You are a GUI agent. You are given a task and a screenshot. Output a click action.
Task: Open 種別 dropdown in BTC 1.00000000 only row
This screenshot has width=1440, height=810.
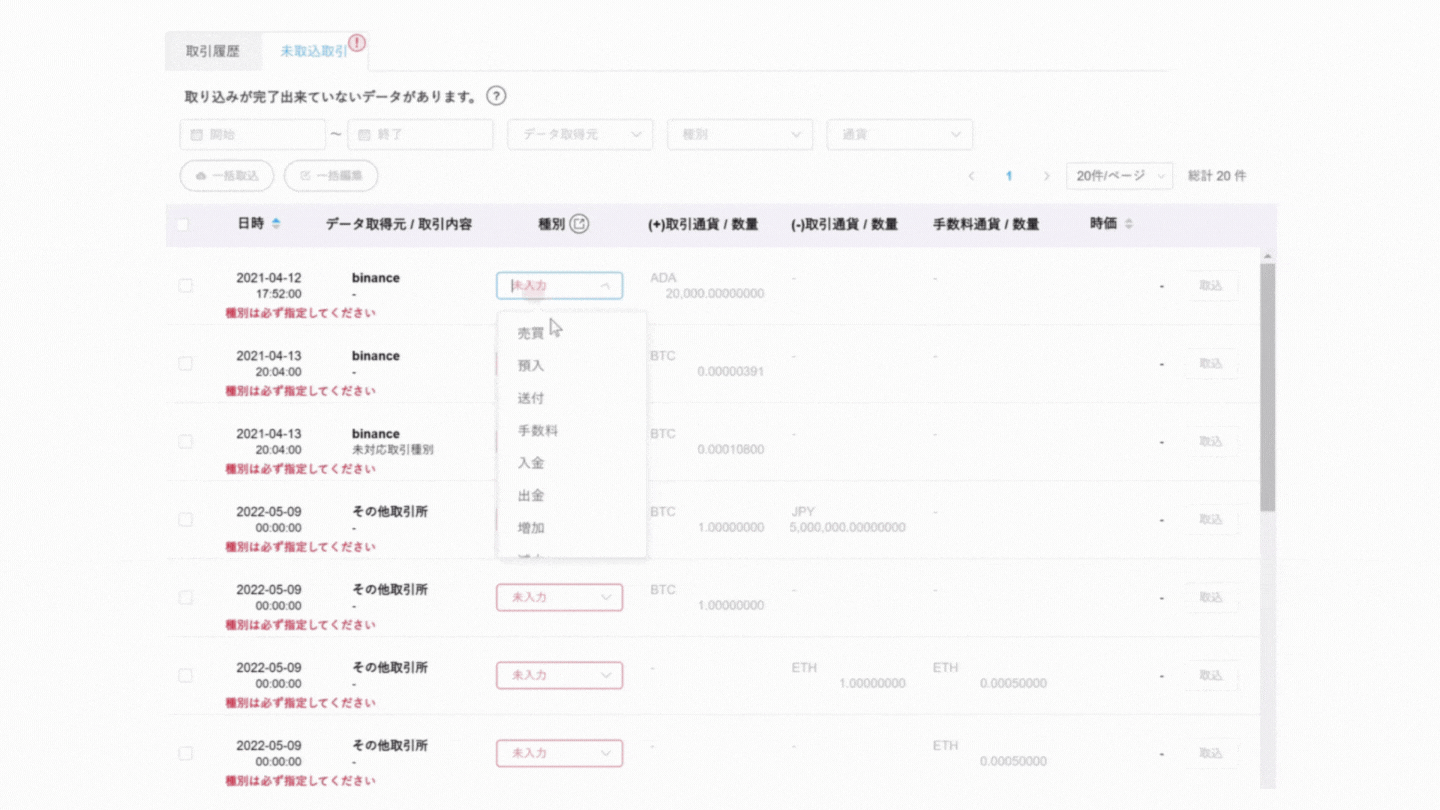tap(559, 597)
